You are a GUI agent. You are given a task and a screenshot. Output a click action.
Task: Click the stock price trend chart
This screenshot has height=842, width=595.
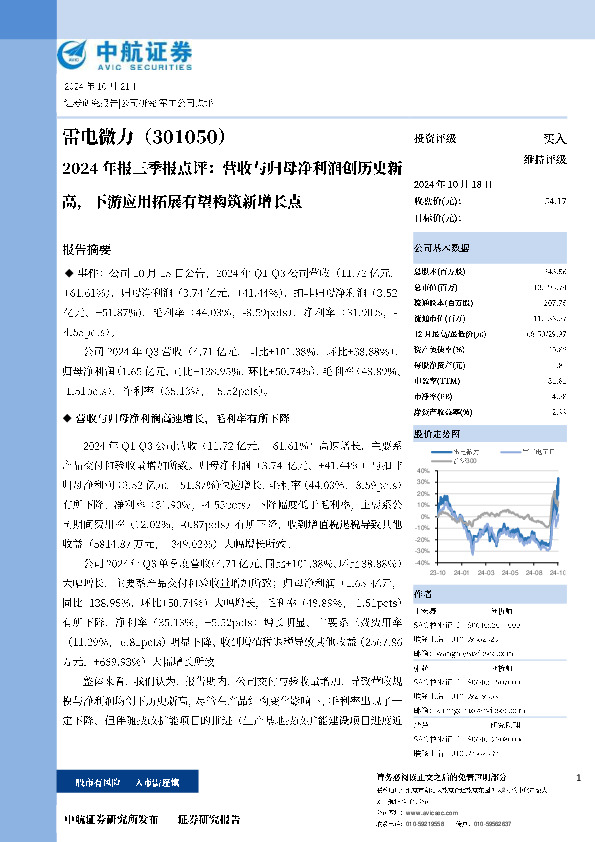[x=490, y=512]
